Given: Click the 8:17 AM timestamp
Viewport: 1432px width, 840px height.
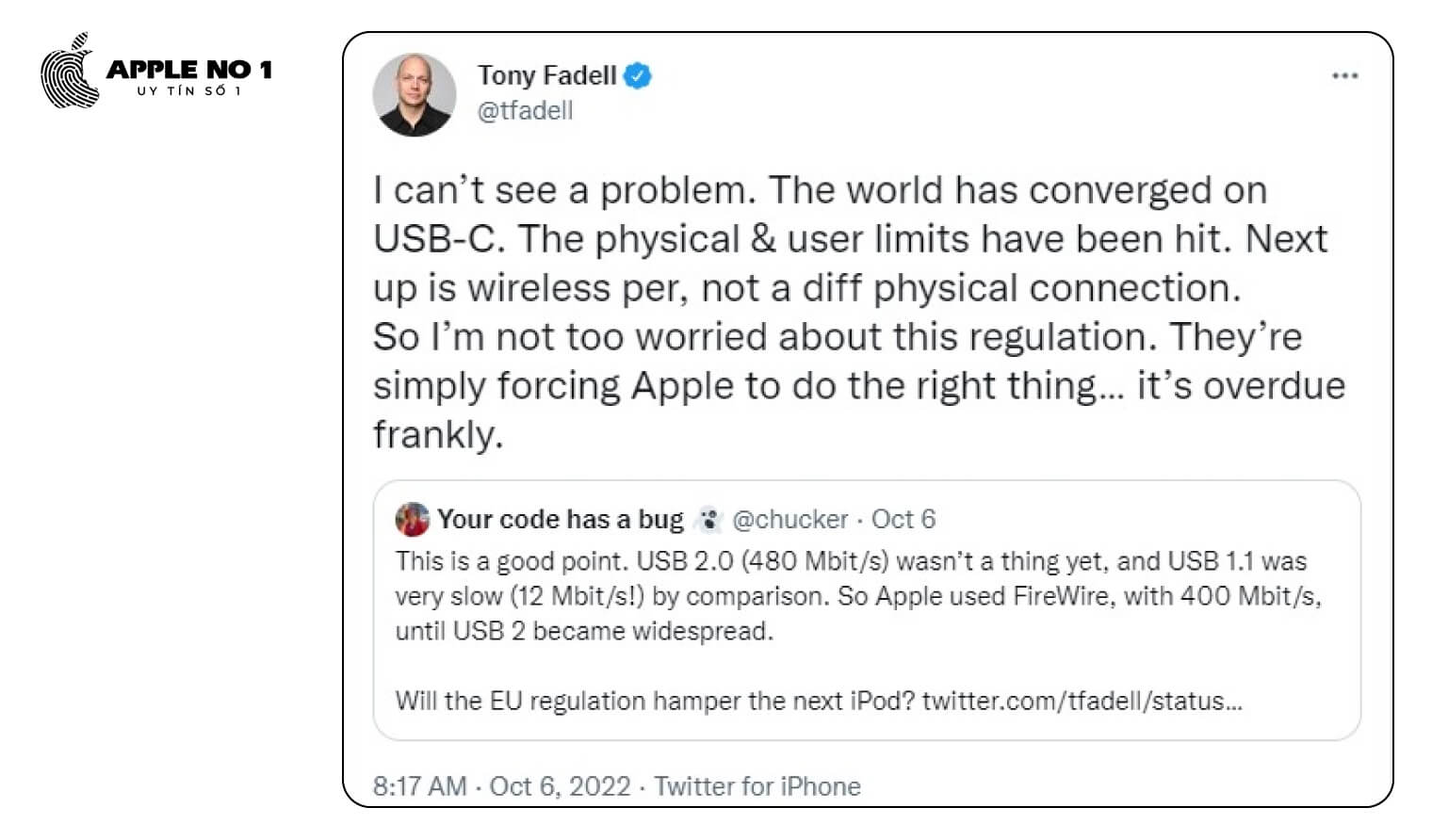Looking at the screenshot, I should tap(419, 786).
